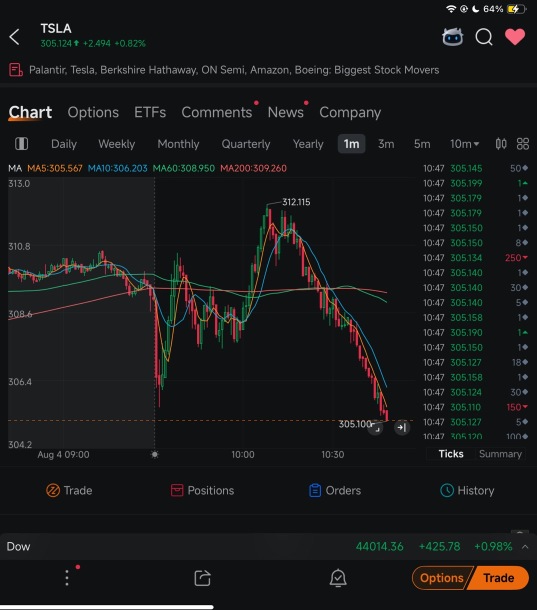Viewport: 537px width, 610px height.
Task: Select the Monthly timeframe
Action: pos(178,144)
